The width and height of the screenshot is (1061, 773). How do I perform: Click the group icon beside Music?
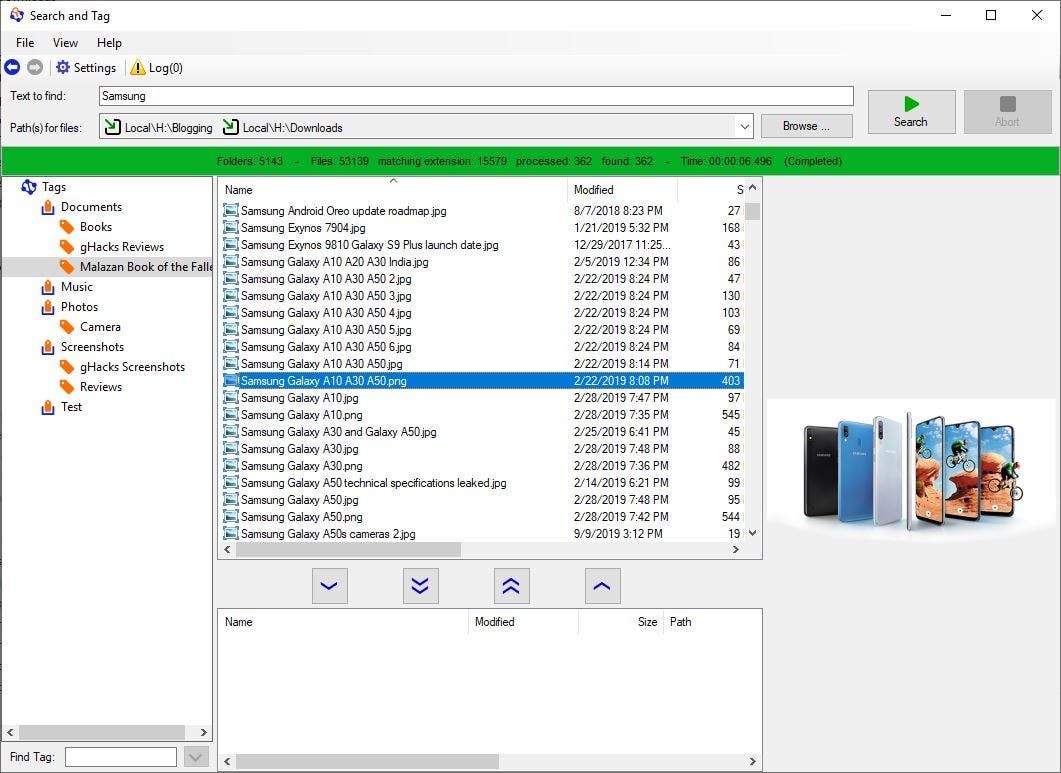47,287
